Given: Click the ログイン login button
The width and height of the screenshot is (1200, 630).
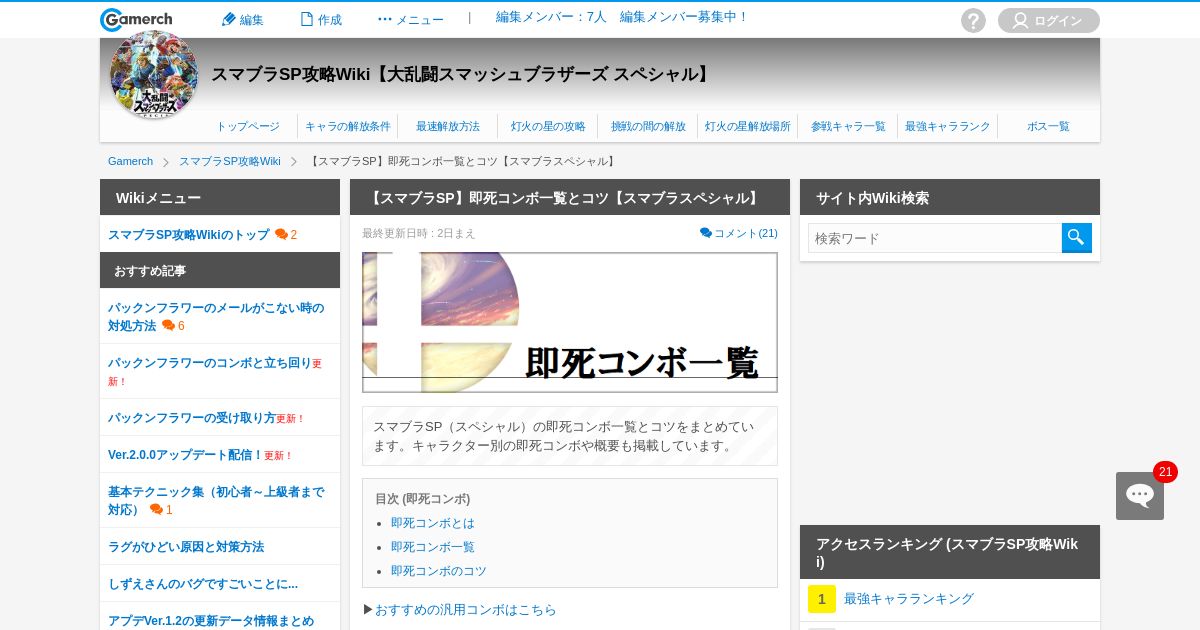Looking at the screenshot, I should click(1048, 20).
